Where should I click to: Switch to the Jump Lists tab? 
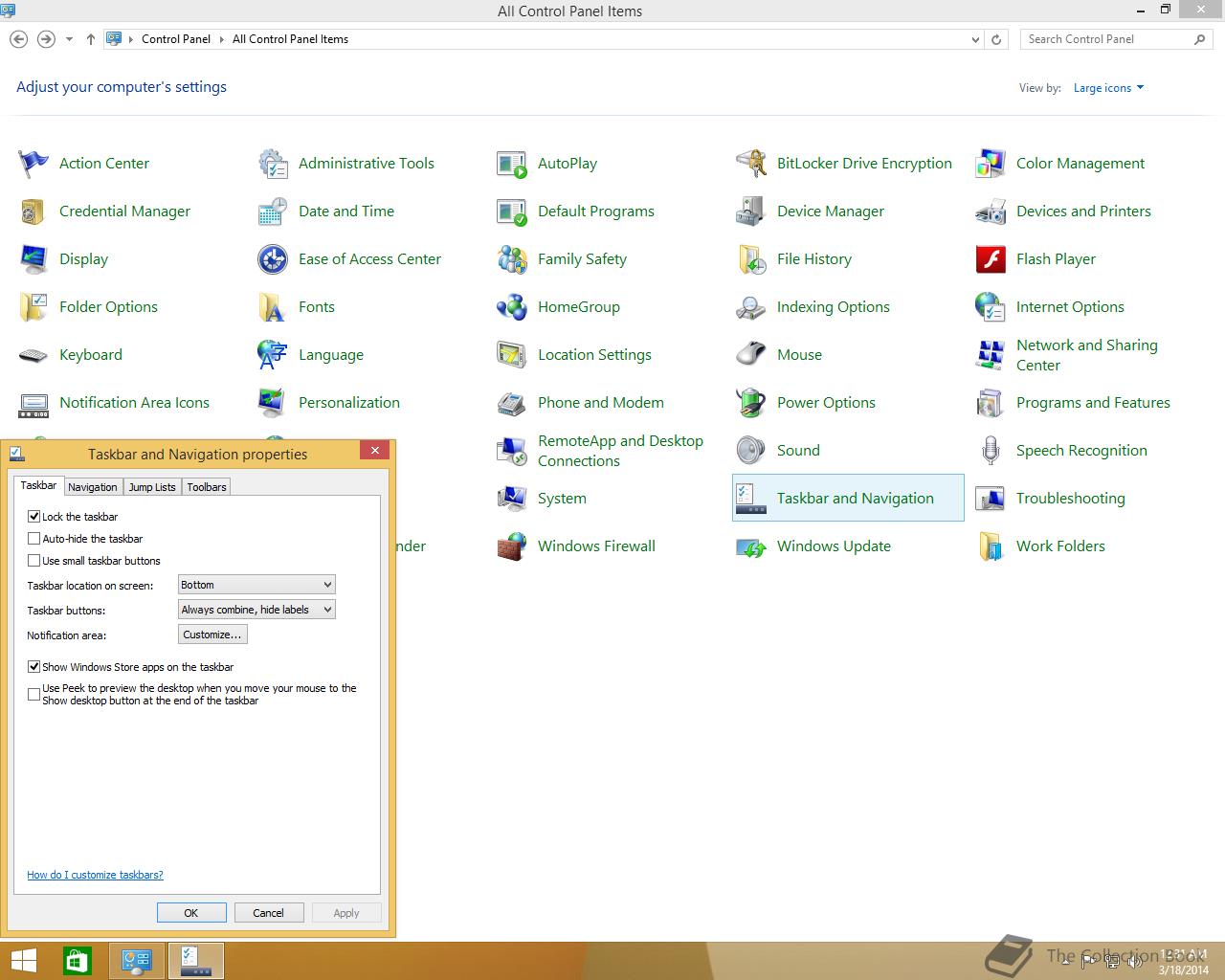coord(152,487)
